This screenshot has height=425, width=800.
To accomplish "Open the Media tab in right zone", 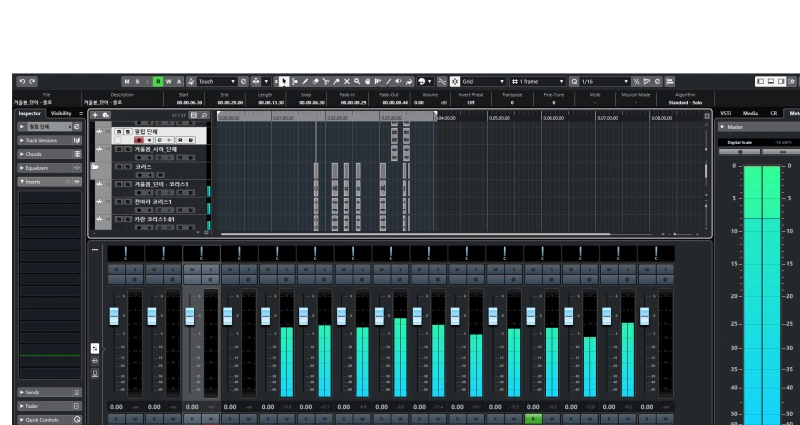I will click(x=749, y=113).
